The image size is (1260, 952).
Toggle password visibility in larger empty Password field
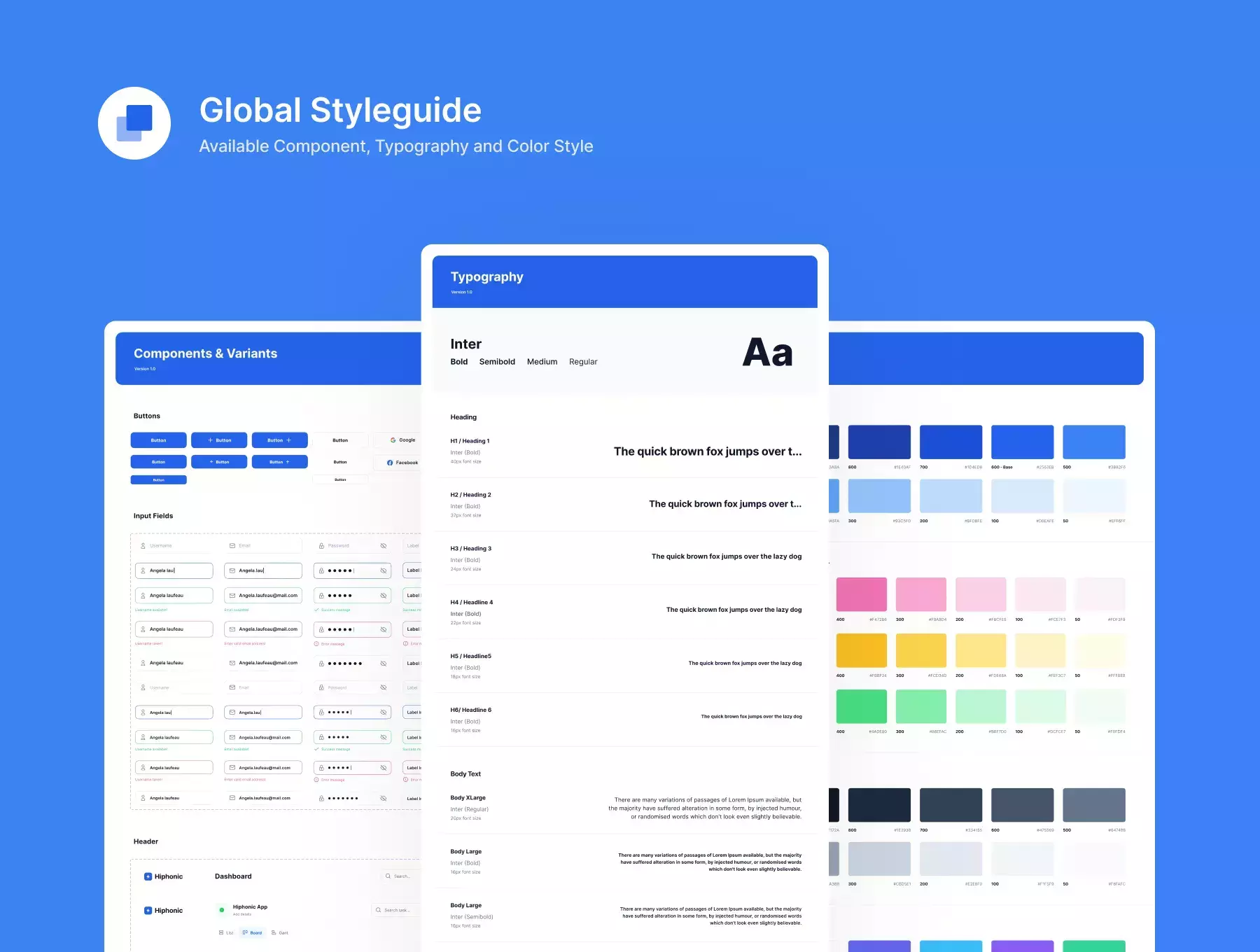pyautogui.click(x=384, y=546)
